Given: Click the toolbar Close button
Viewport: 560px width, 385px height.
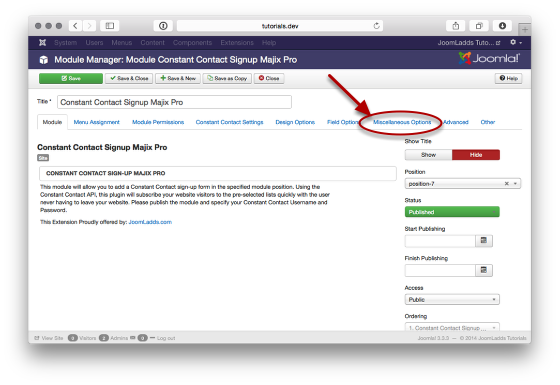Looking at the screenshot, I should [x=269, y=78].
